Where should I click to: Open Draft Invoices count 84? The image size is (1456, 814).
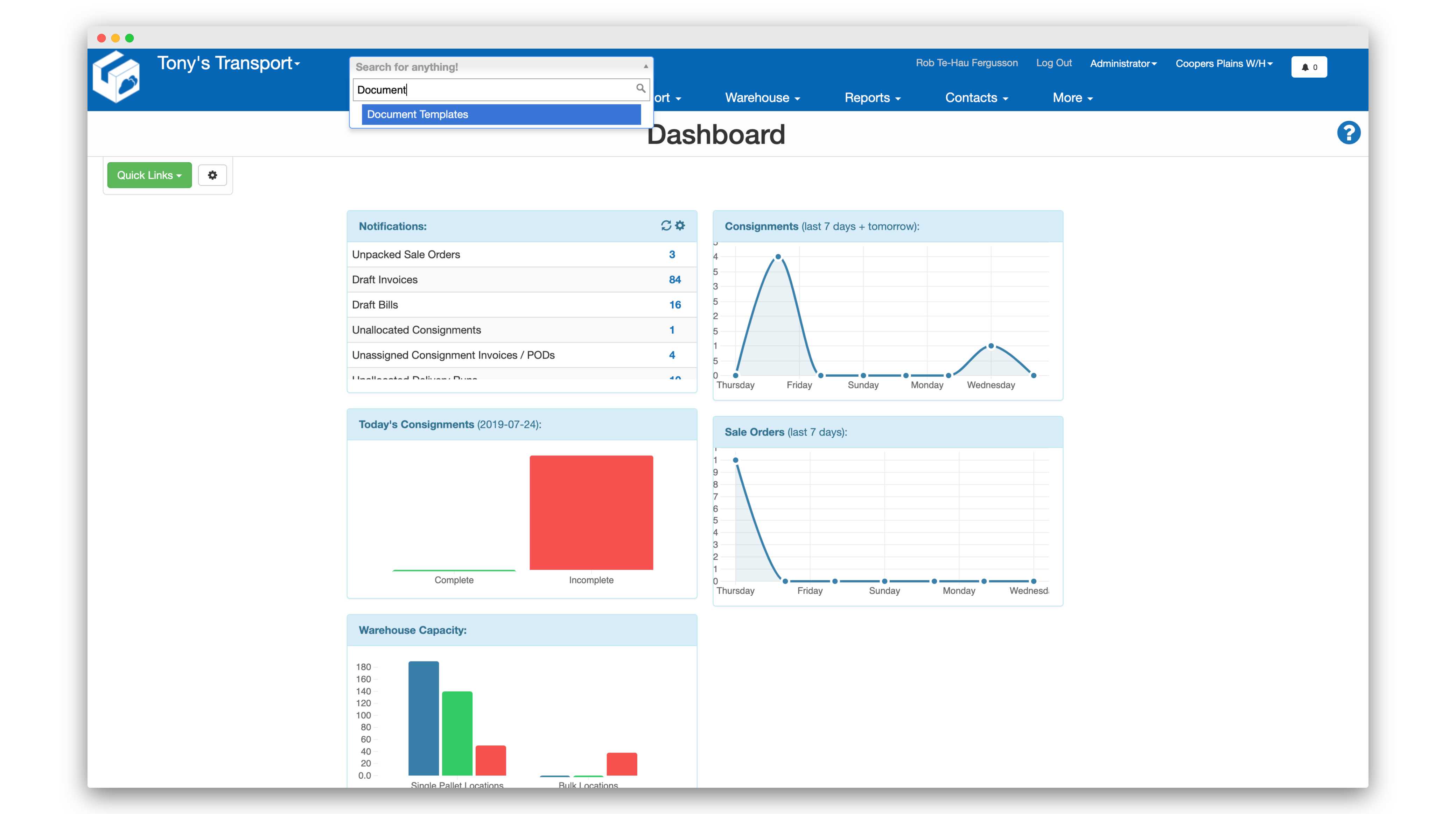point(674,279)
